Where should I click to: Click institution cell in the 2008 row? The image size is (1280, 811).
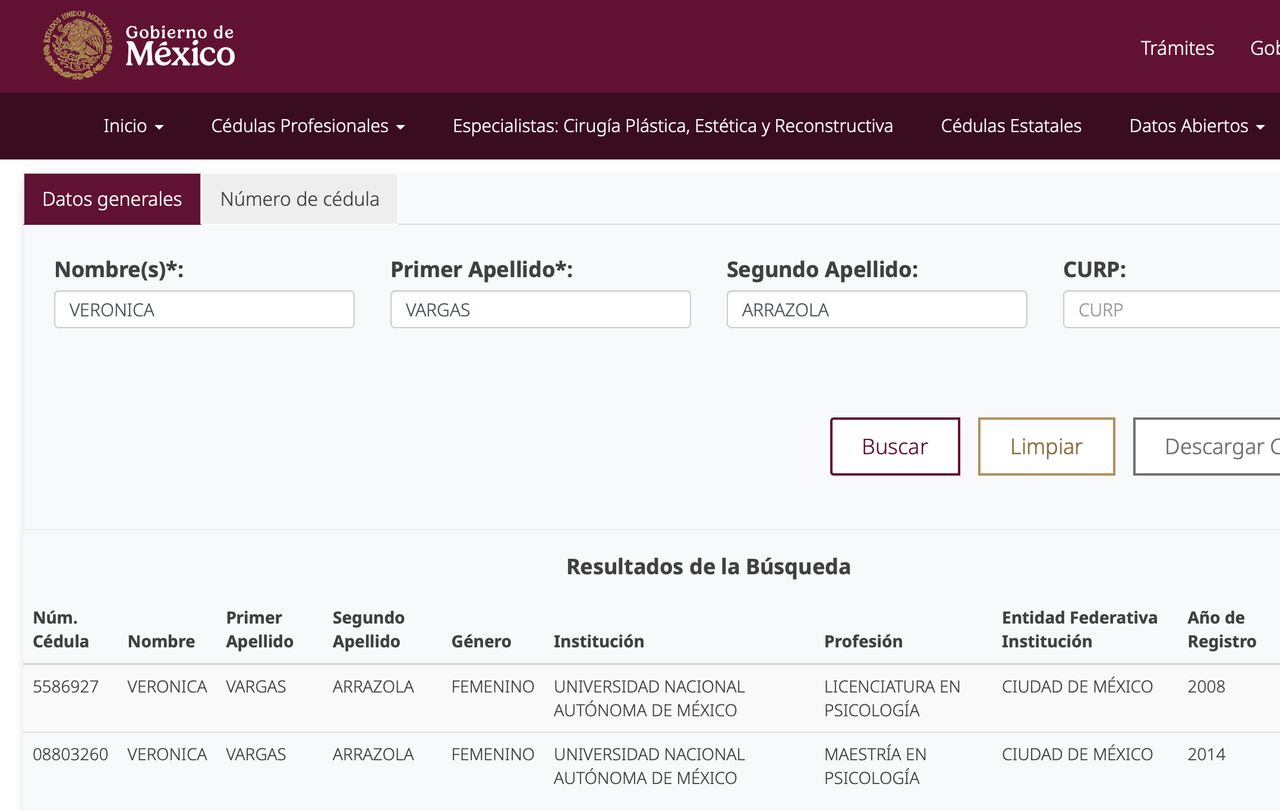pos(649,699)
